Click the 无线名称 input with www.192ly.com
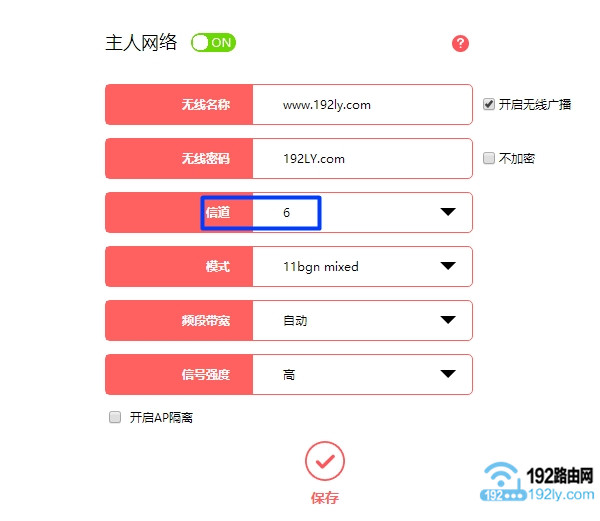Viewport: 600px width, 521px height. point(362,104)
